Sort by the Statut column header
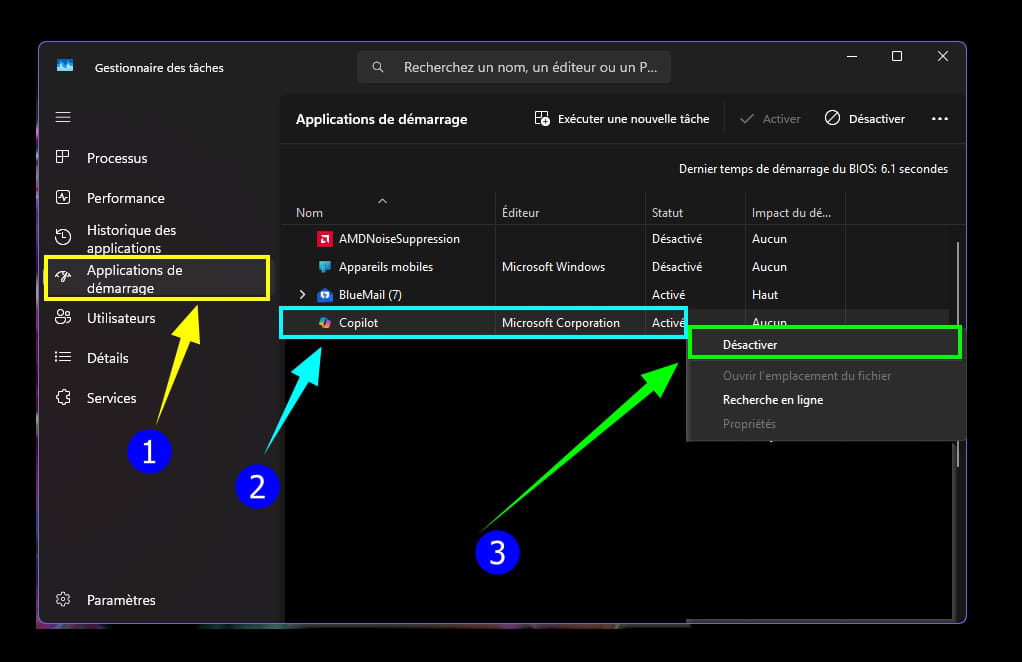 (668, 213)
